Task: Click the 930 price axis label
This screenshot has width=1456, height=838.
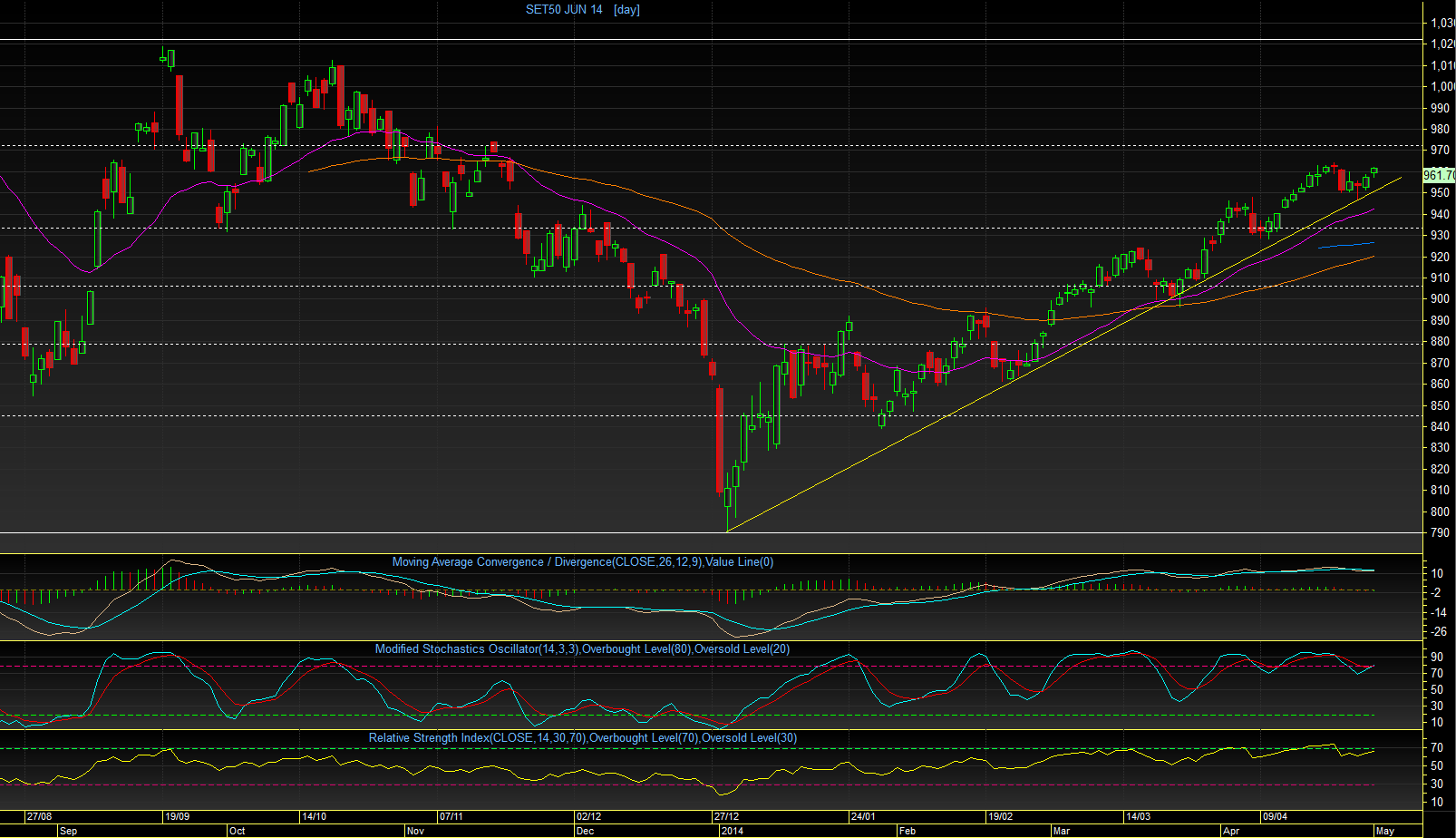Action: 1440,236
